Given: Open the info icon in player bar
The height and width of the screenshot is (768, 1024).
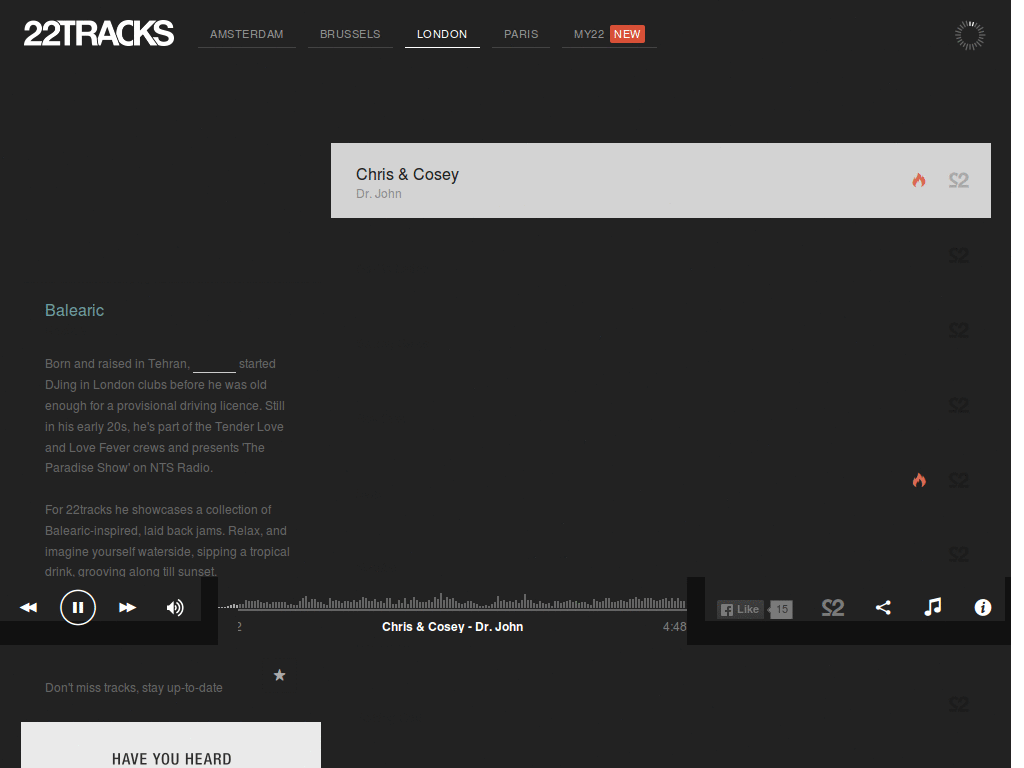Looking at the screenshot, I should [983, 607].
